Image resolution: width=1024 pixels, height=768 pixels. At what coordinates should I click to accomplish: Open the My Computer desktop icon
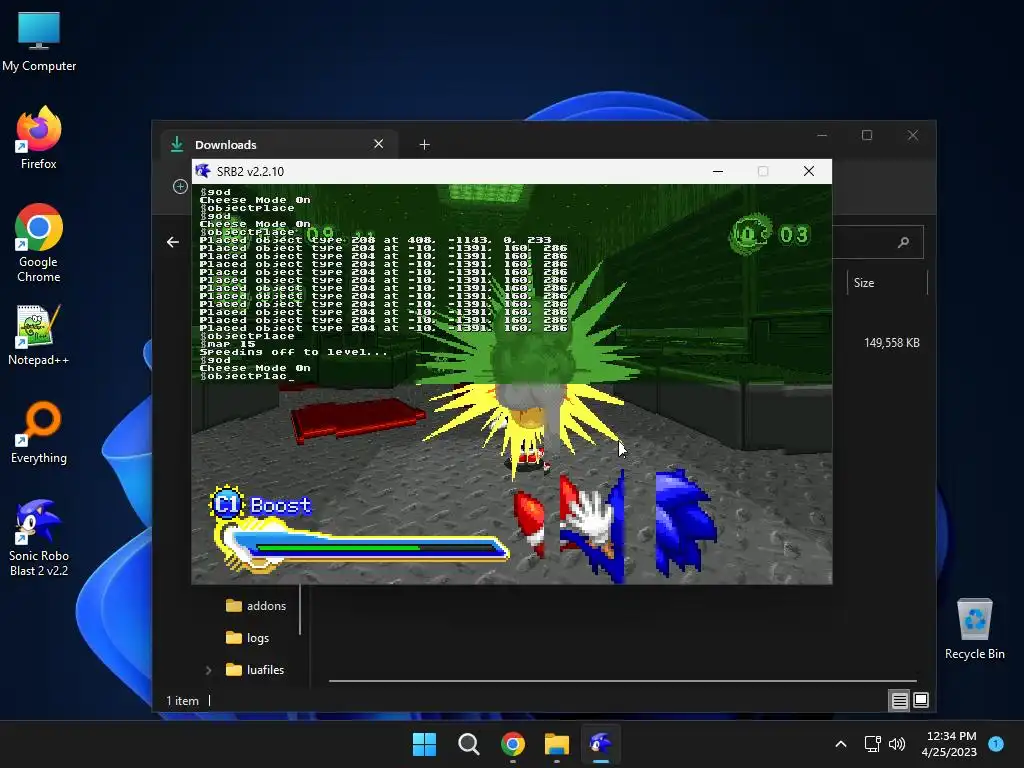39,41
